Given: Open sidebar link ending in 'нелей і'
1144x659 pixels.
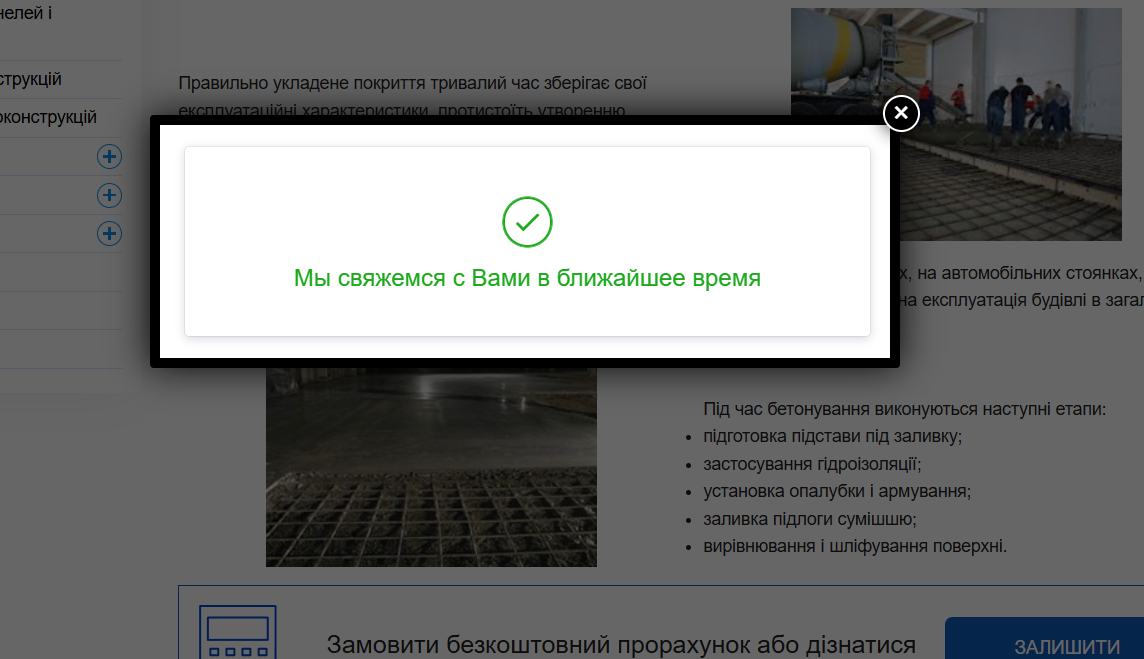Looking at the screenshot, I should click(26, 13).
